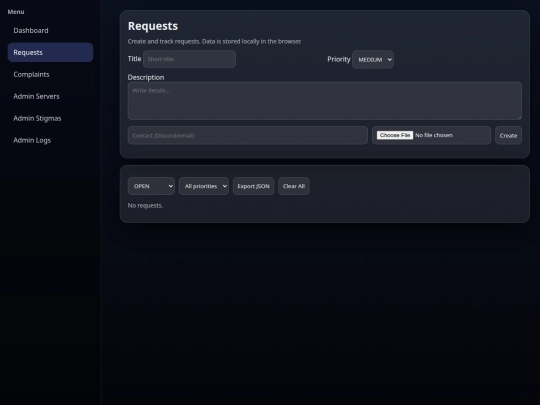Open Admin Servers section

[x=50, y=96]
